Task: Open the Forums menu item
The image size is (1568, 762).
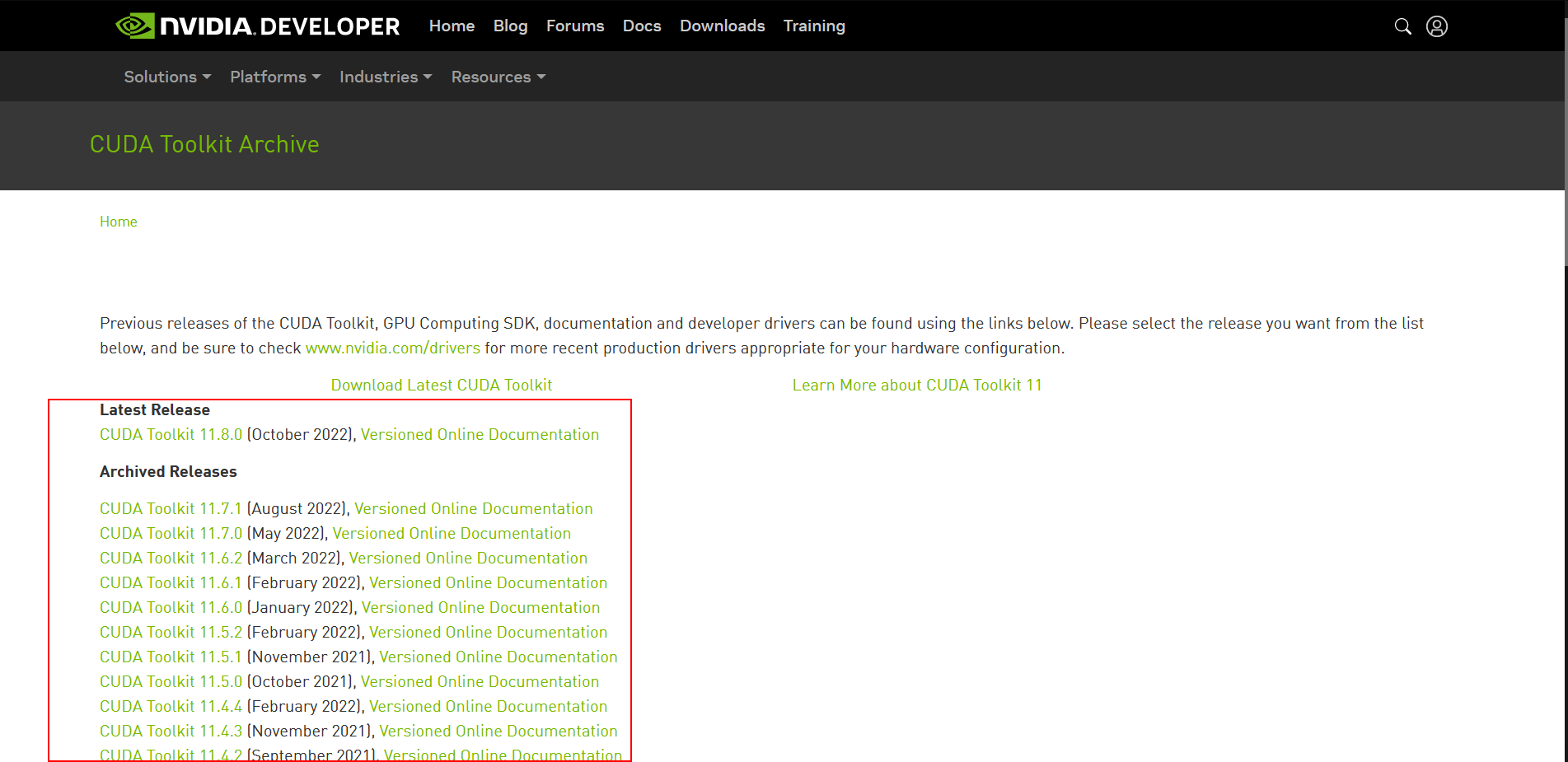Action: tap(575, 26)
